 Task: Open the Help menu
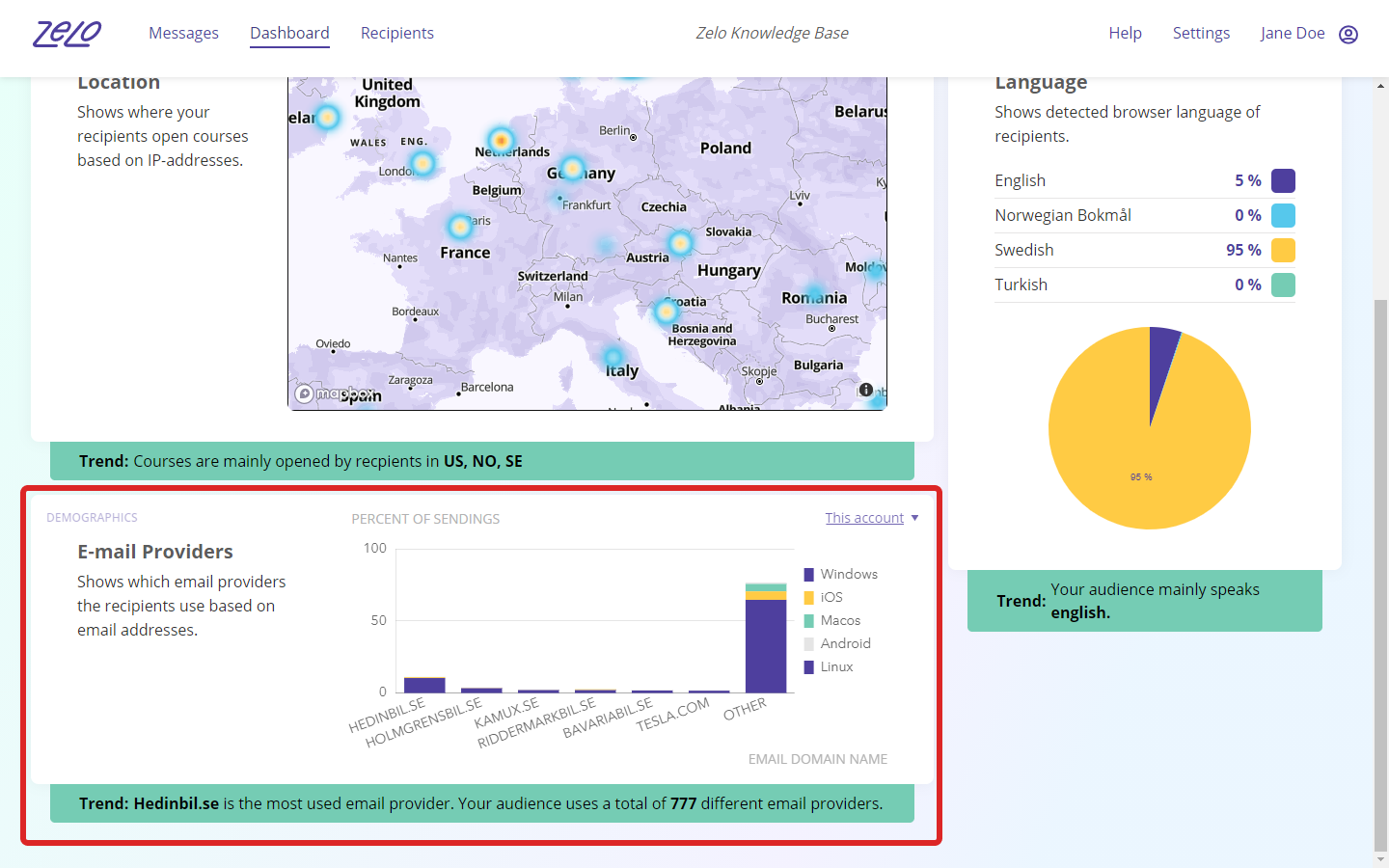pyautogui.click(x=1125, y=33)
